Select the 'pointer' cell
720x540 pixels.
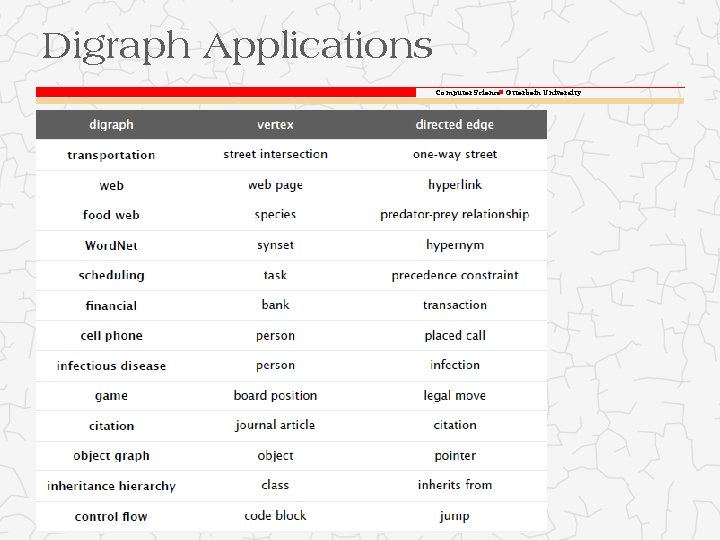(455, 456)
